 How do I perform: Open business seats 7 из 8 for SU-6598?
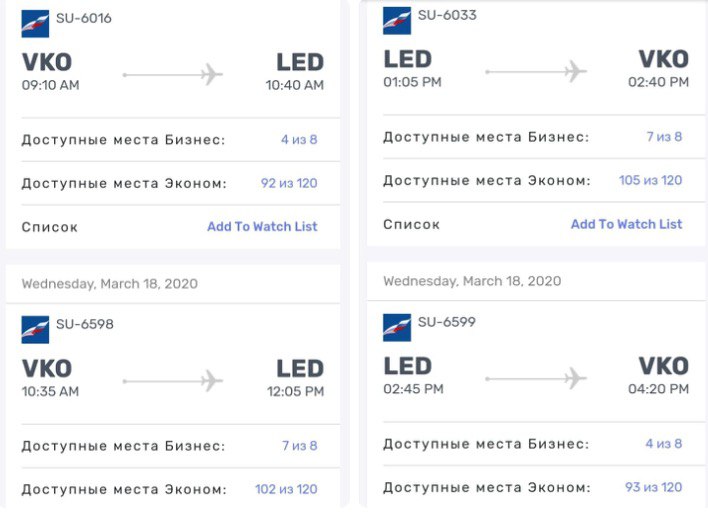click(x=299, y=446)
